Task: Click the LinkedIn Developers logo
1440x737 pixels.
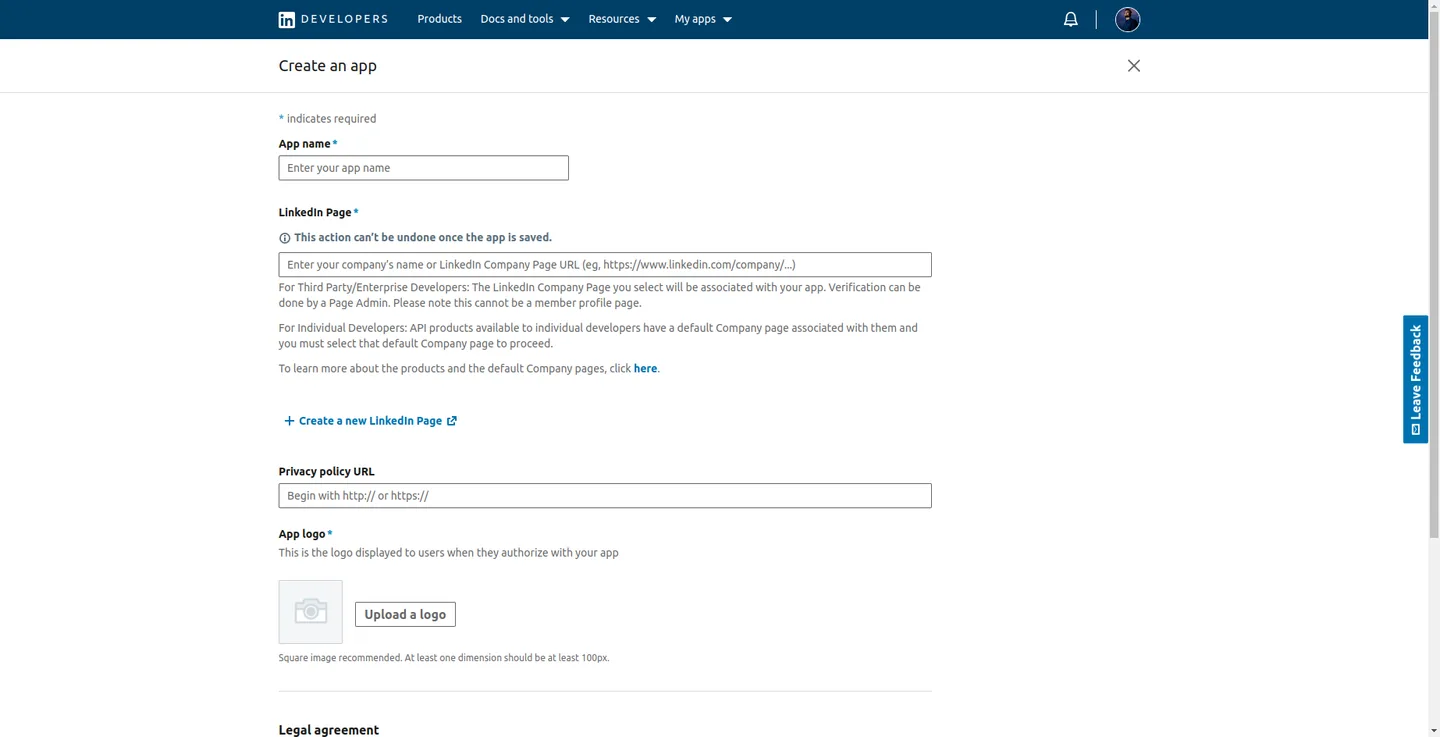Action: point(333,19)
